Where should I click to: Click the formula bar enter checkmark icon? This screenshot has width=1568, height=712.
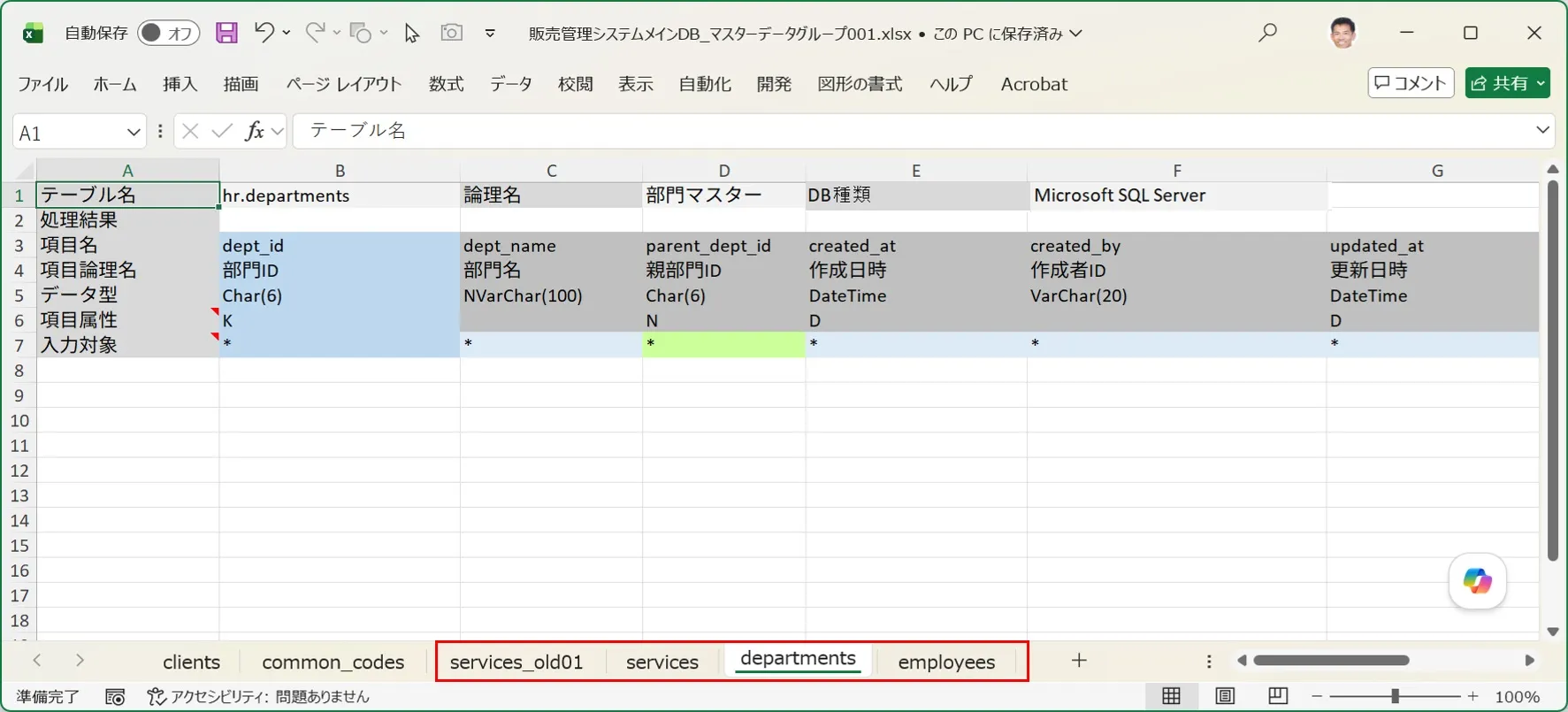(x=222, y=132)
